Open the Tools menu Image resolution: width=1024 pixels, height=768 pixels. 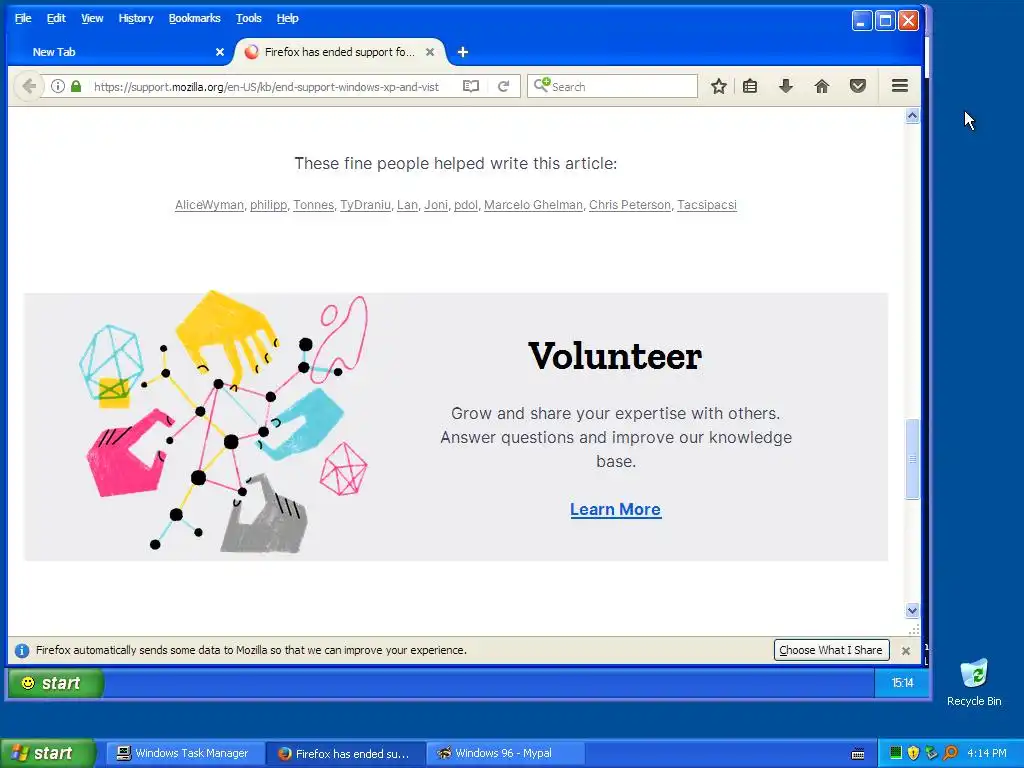(249, 18)
